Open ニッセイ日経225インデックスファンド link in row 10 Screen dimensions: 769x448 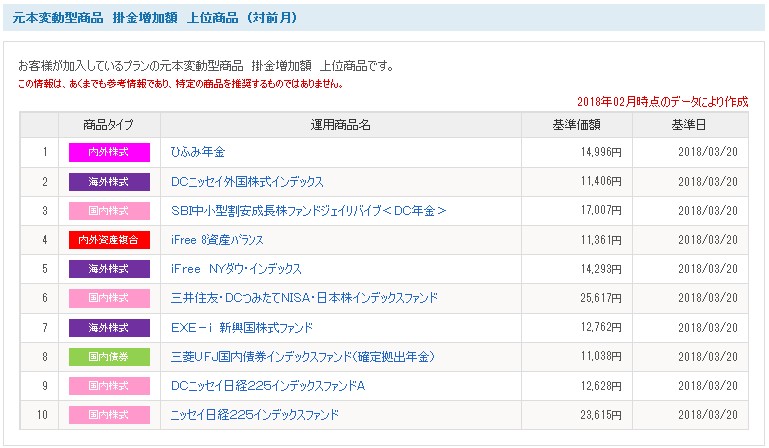[x=255, y=415]
